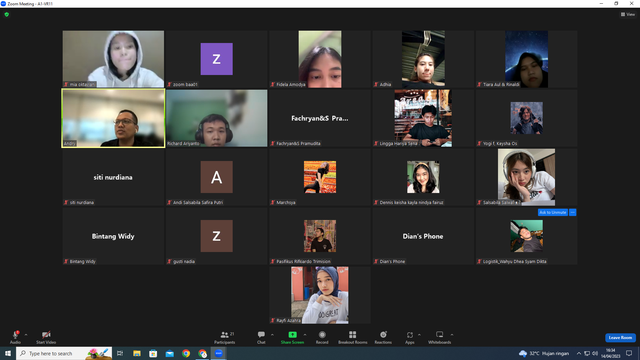Open the Participants panel
The height and width of the screenshot is (360, 640).
click(225, 337)
